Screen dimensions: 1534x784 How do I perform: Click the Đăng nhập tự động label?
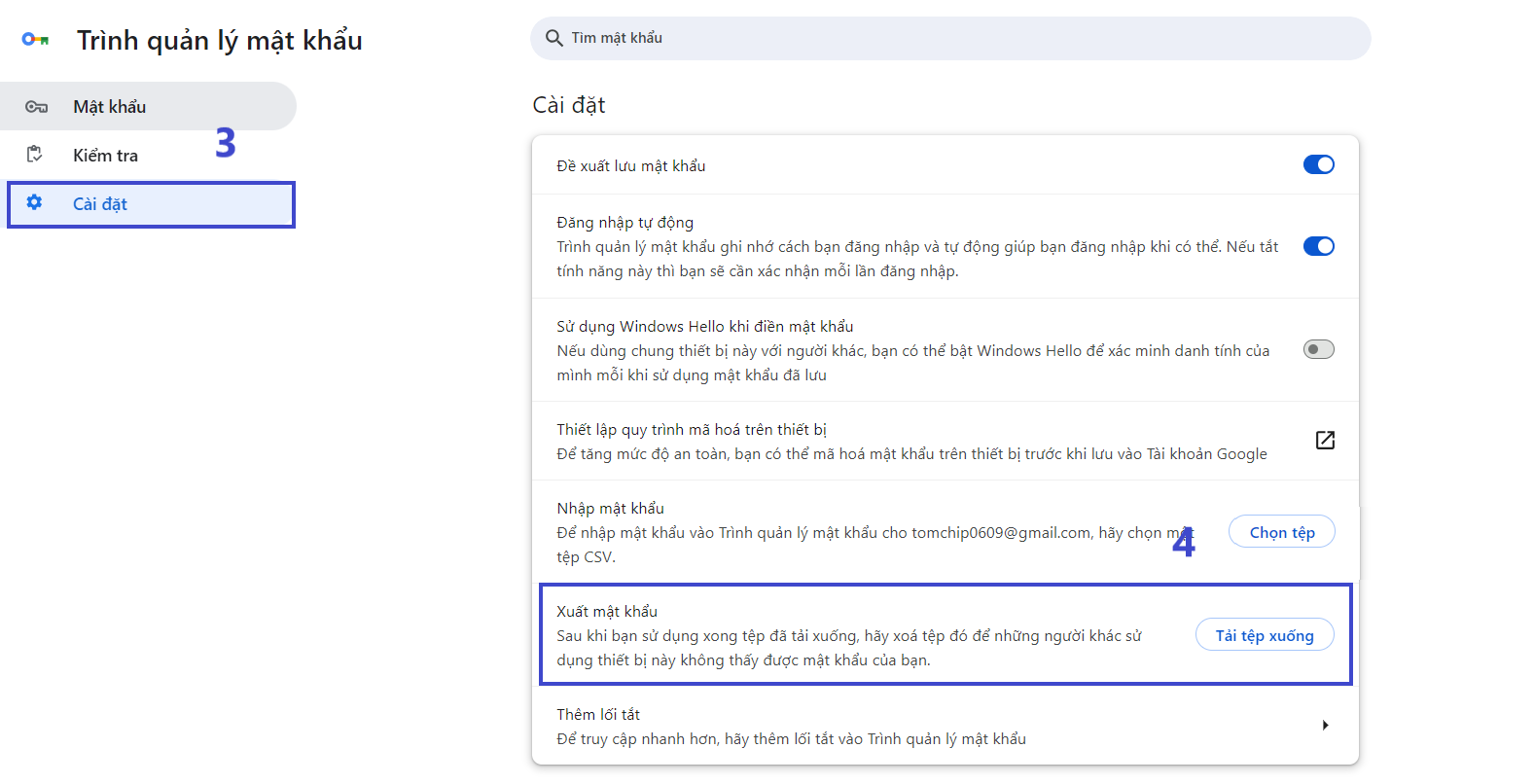click(625, 222)
